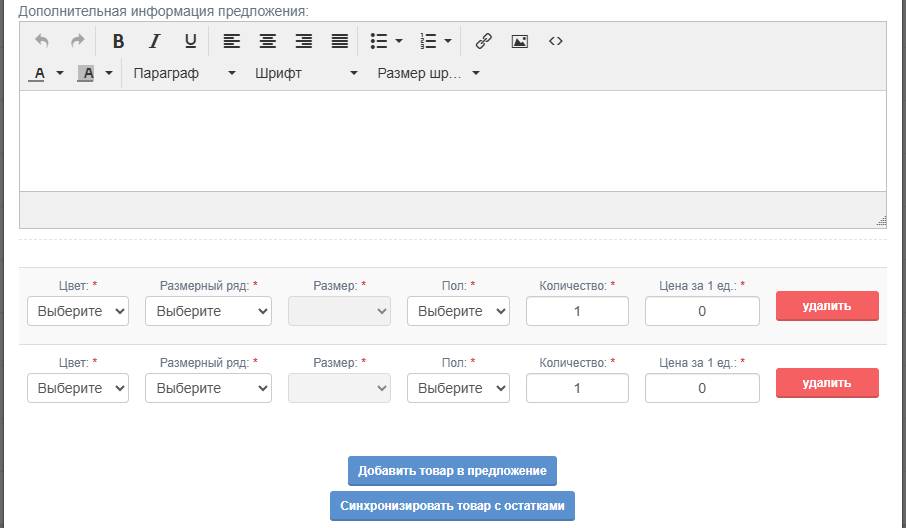Open Цвет dropdown in second product row
Viewport: 906px width, 528px height.
(x=78, y=388)
